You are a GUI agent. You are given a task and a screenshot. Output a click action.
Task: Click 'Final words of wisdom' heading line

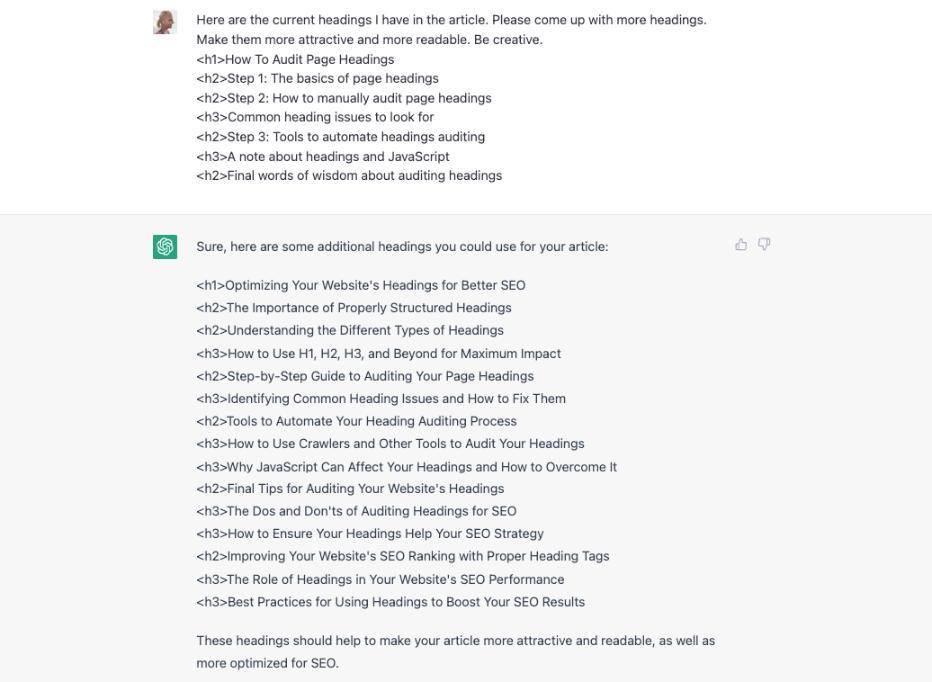point(349,175)
